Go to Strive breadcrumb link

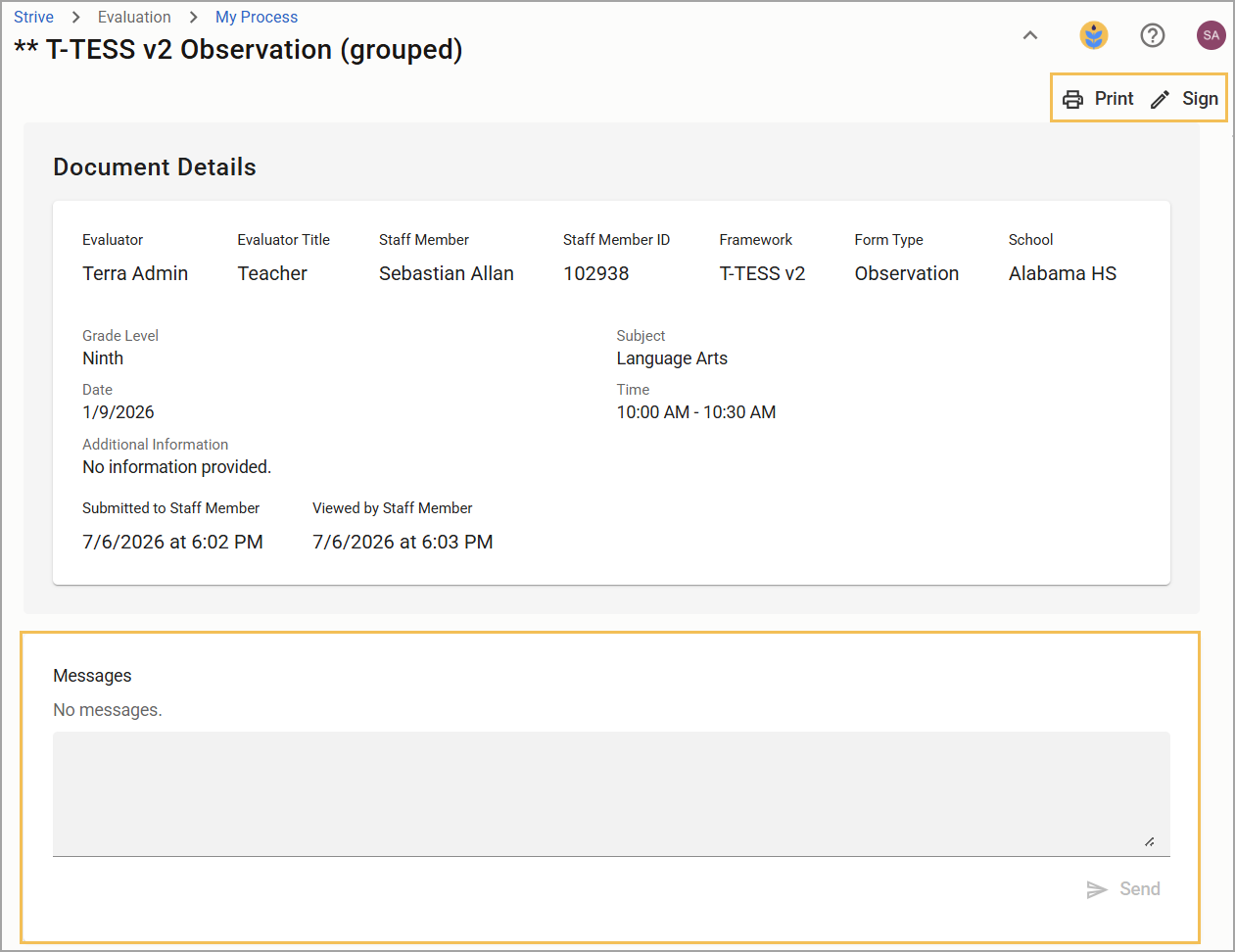click(33, 17)
